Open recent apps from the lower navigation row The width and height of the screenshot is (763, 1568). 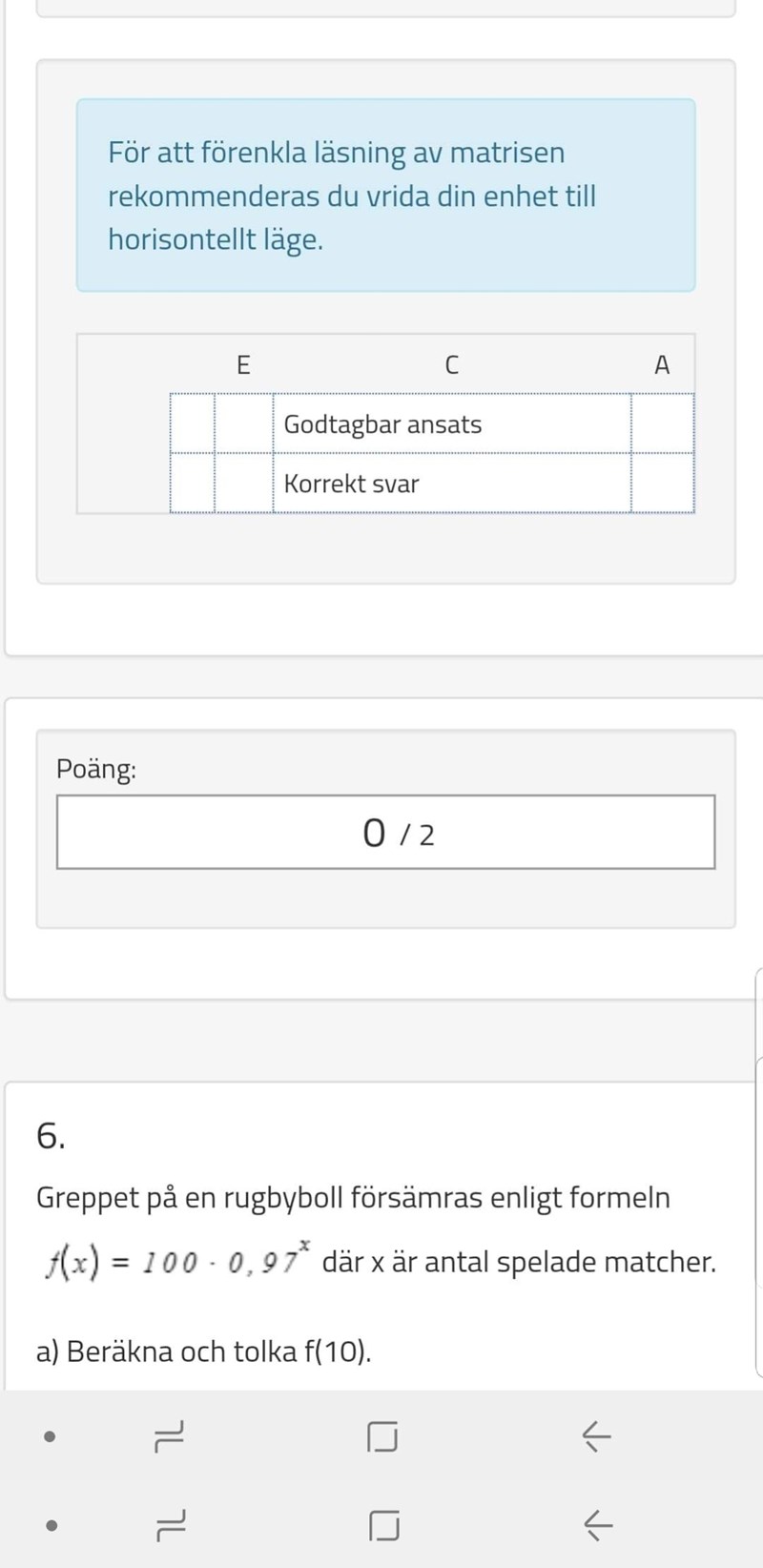click(169, 1526)
